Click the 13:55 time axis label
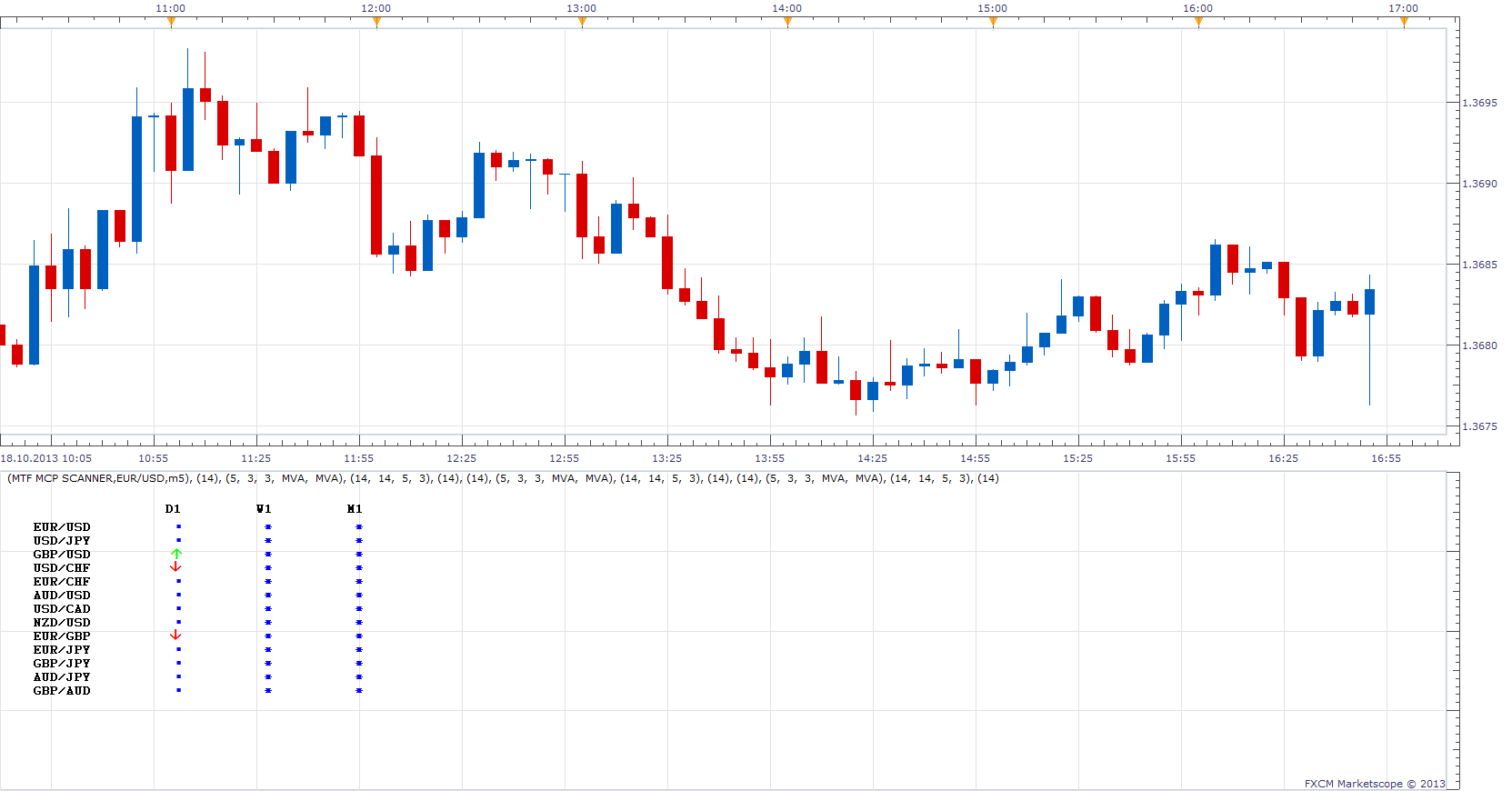This screenshot has width=1512, height=791. pos(770,458)
